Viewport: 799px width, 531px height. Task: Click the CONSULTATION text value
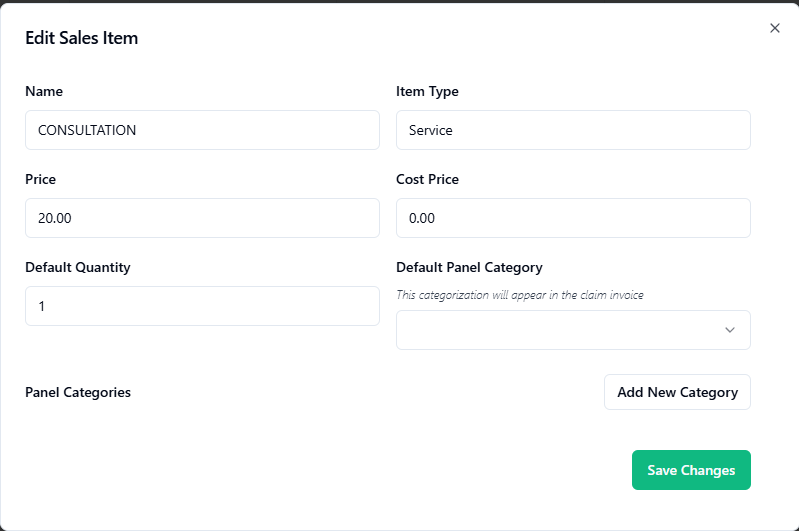[87, 130]
